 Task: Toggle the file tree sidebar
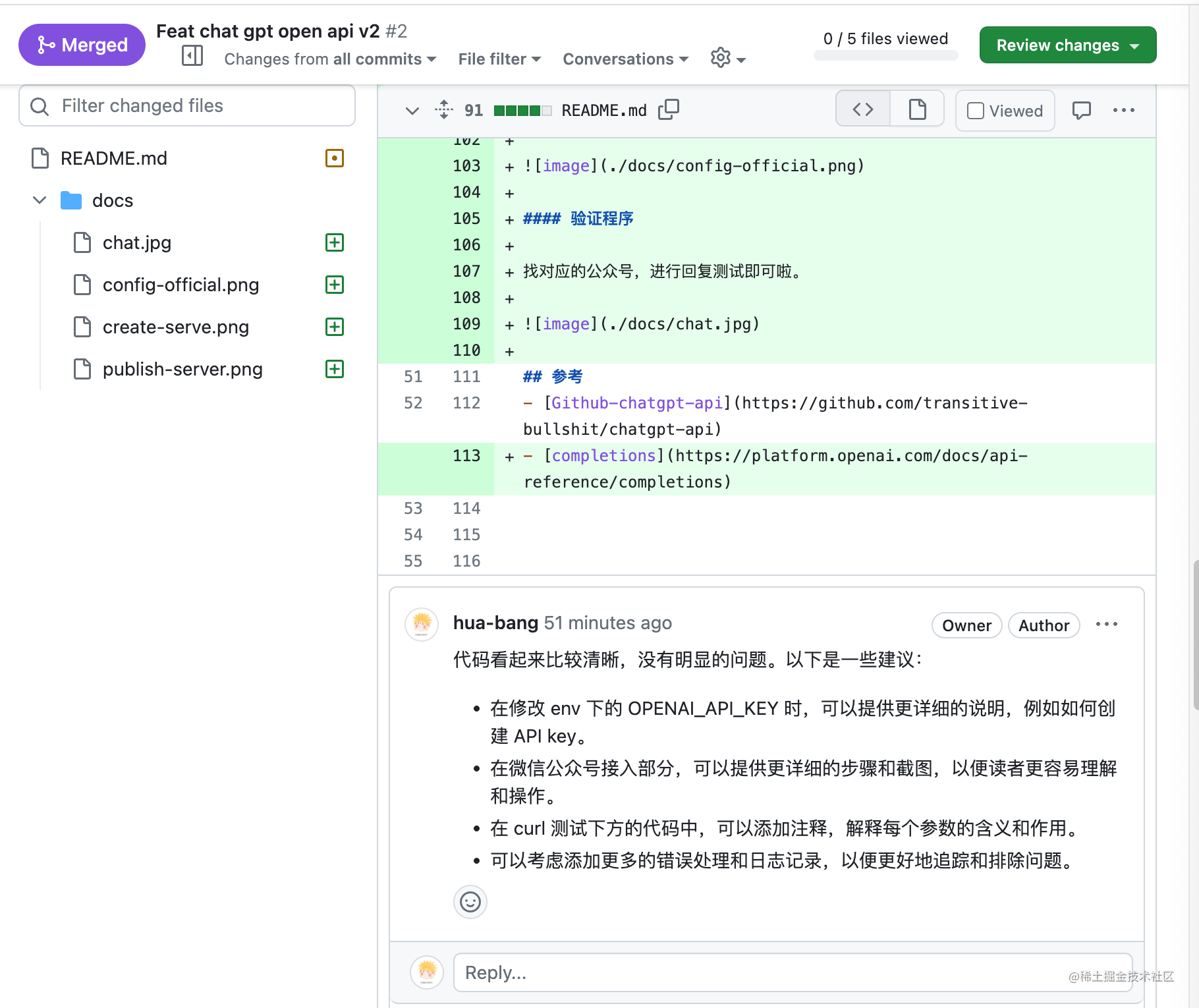tap(192, 57)
